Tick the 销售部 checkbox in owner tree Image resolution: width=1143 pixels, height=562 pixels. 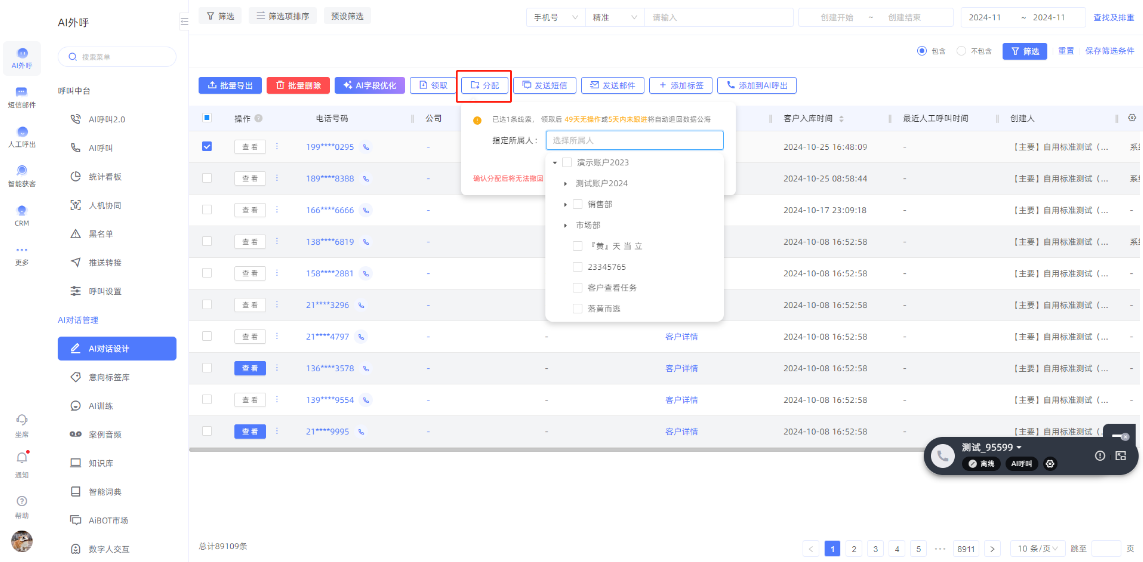[x=577, y=204]
